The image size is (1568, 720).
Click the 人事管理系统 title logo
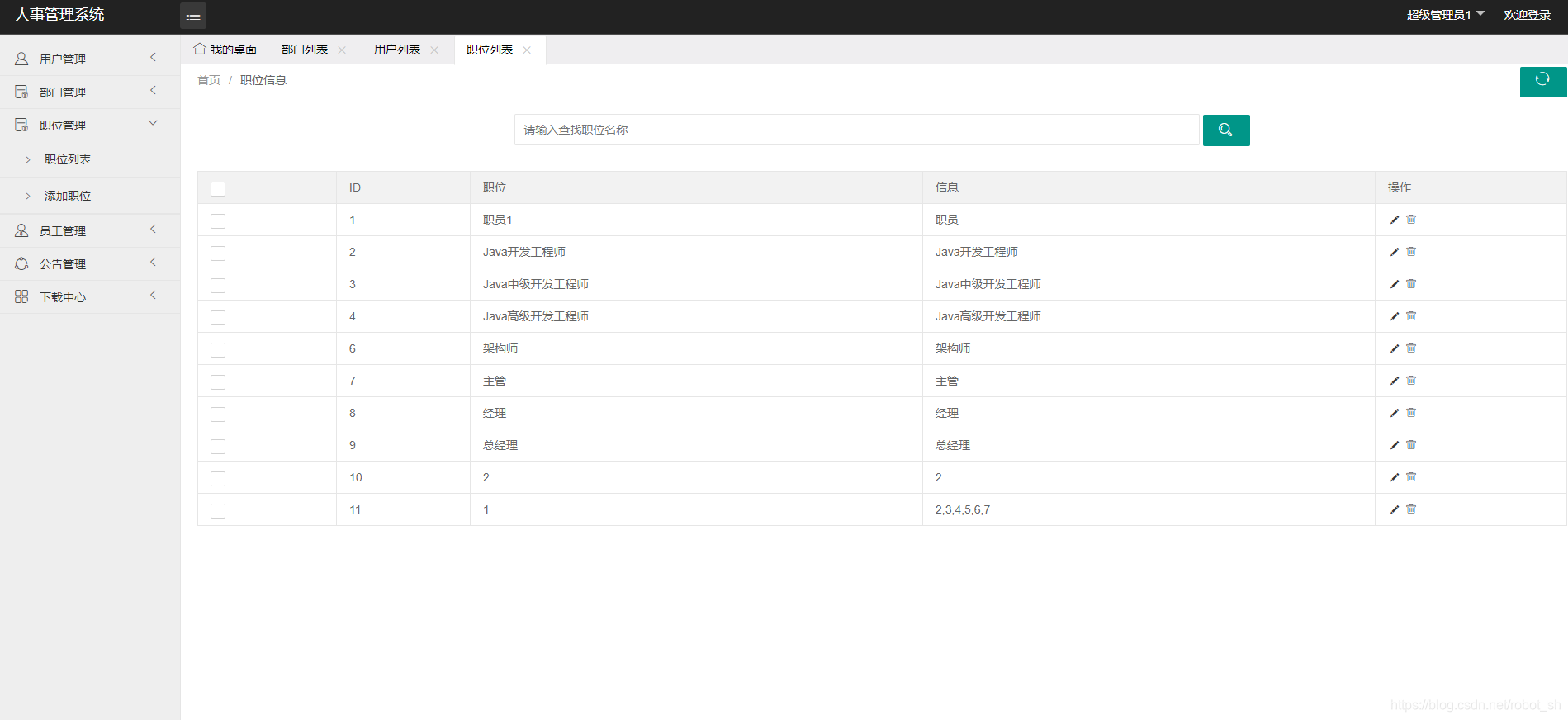pos(59,15)
